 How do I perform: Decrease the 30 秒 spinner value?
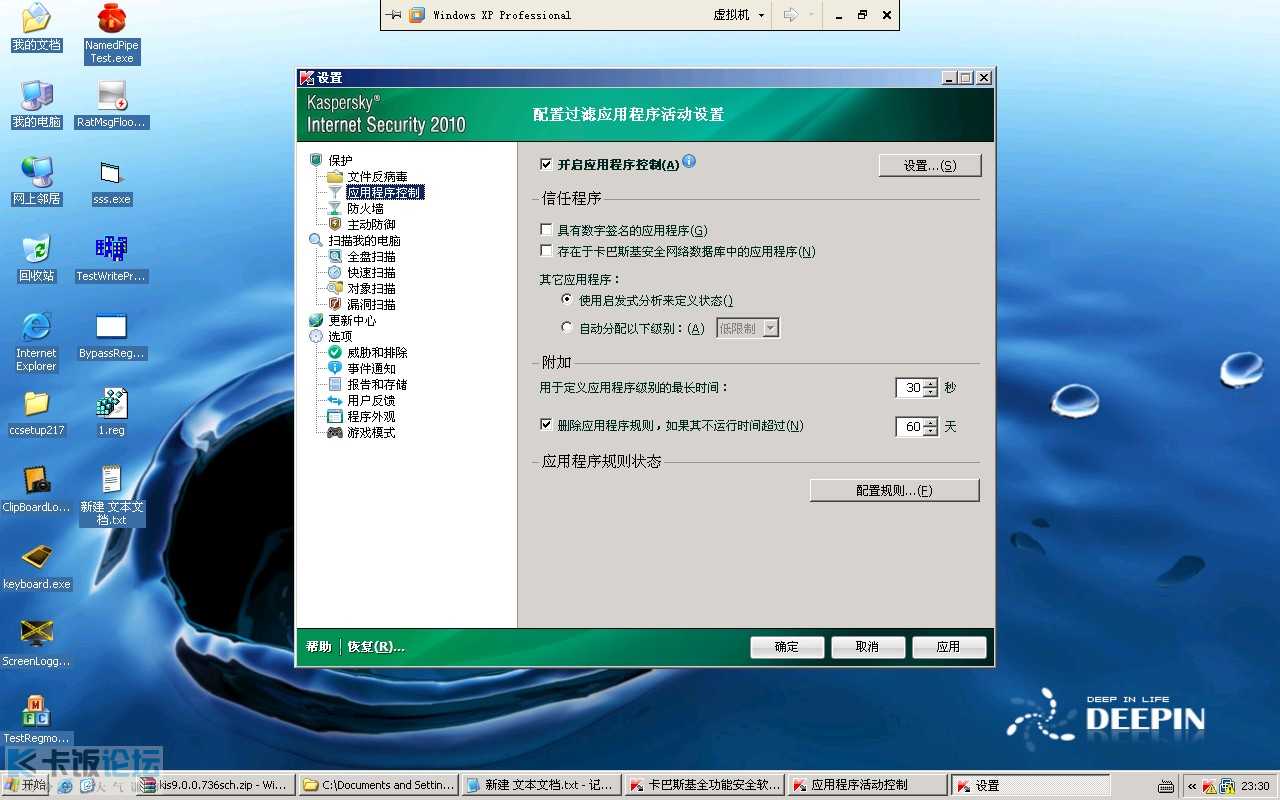click(x=931, y=392)
